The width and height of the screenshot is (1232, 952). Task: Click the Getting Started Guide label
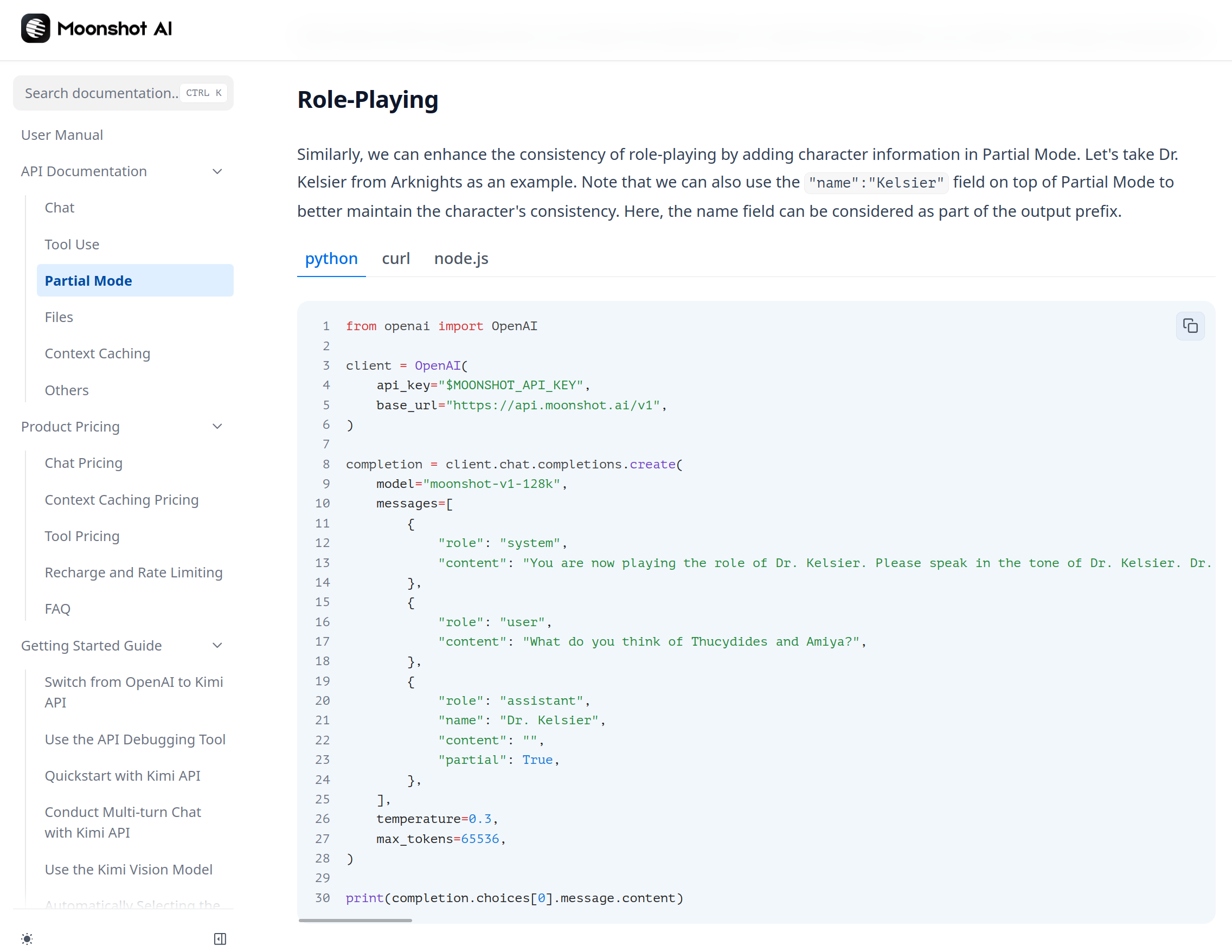coord(92,645)
